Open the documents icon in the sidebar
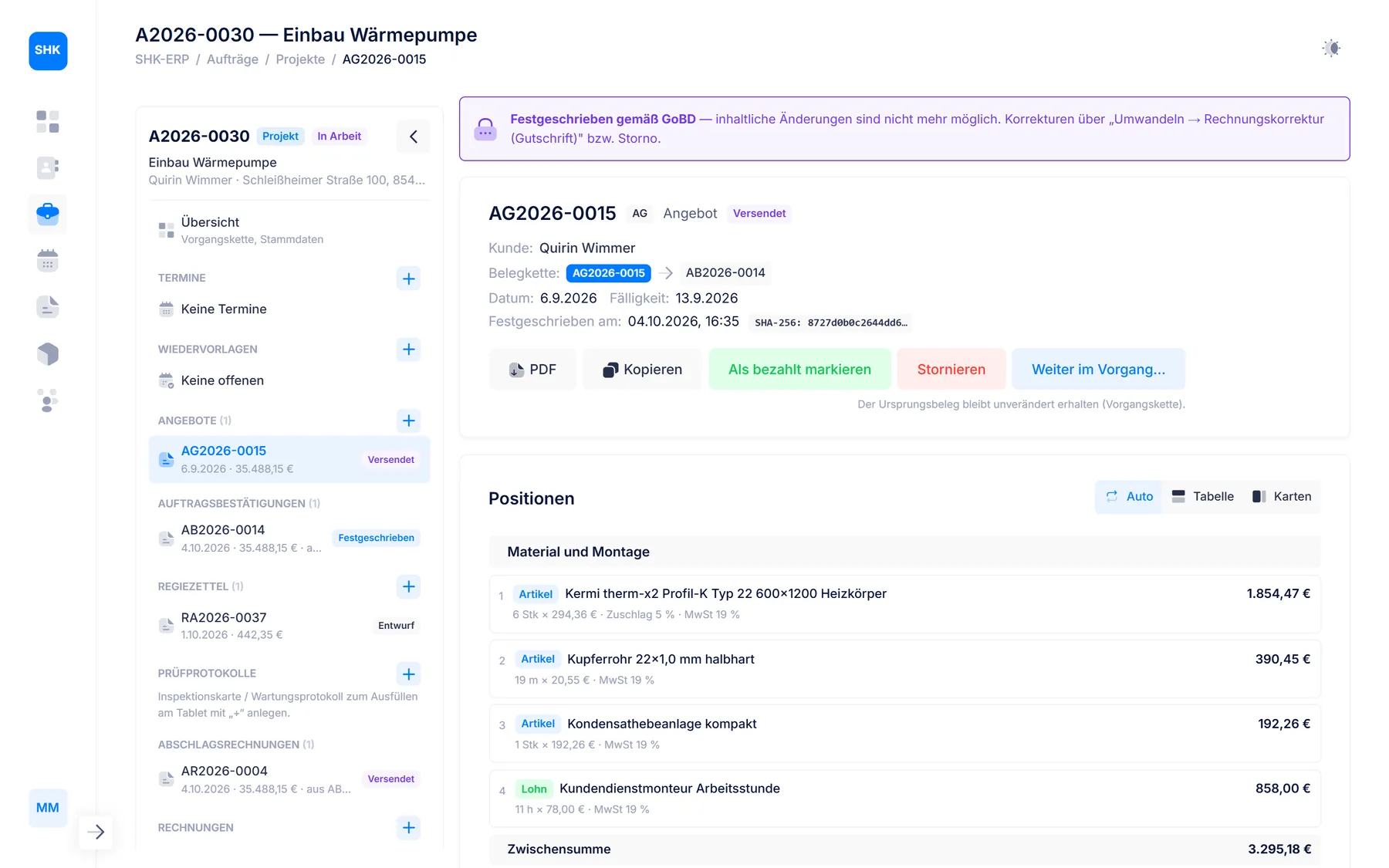This screenshot has height=868, width=1389. click(48, 307)
